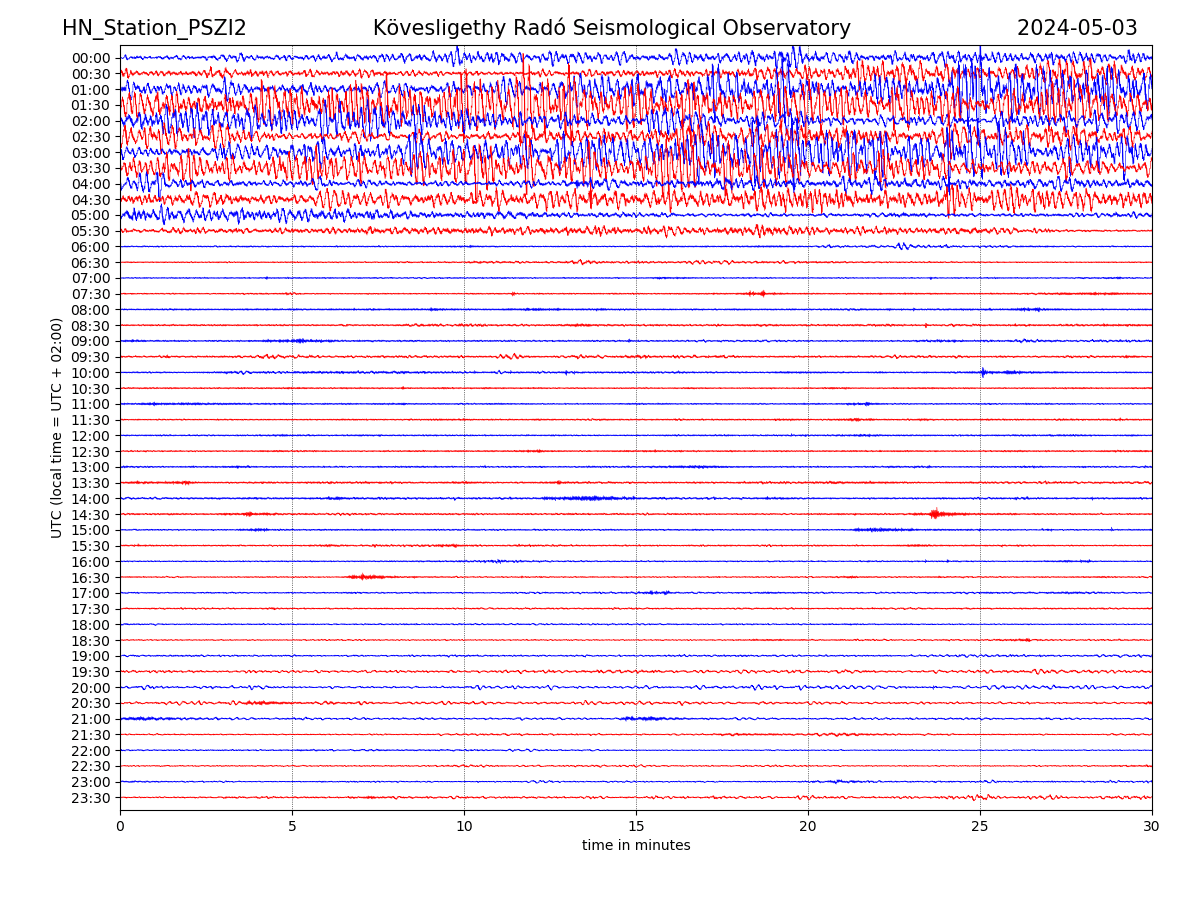This screenshot has height=900, width=1200.
Task: Click the 30 minute tick label
Action: pyautogui.click(x=1151, y=826)
